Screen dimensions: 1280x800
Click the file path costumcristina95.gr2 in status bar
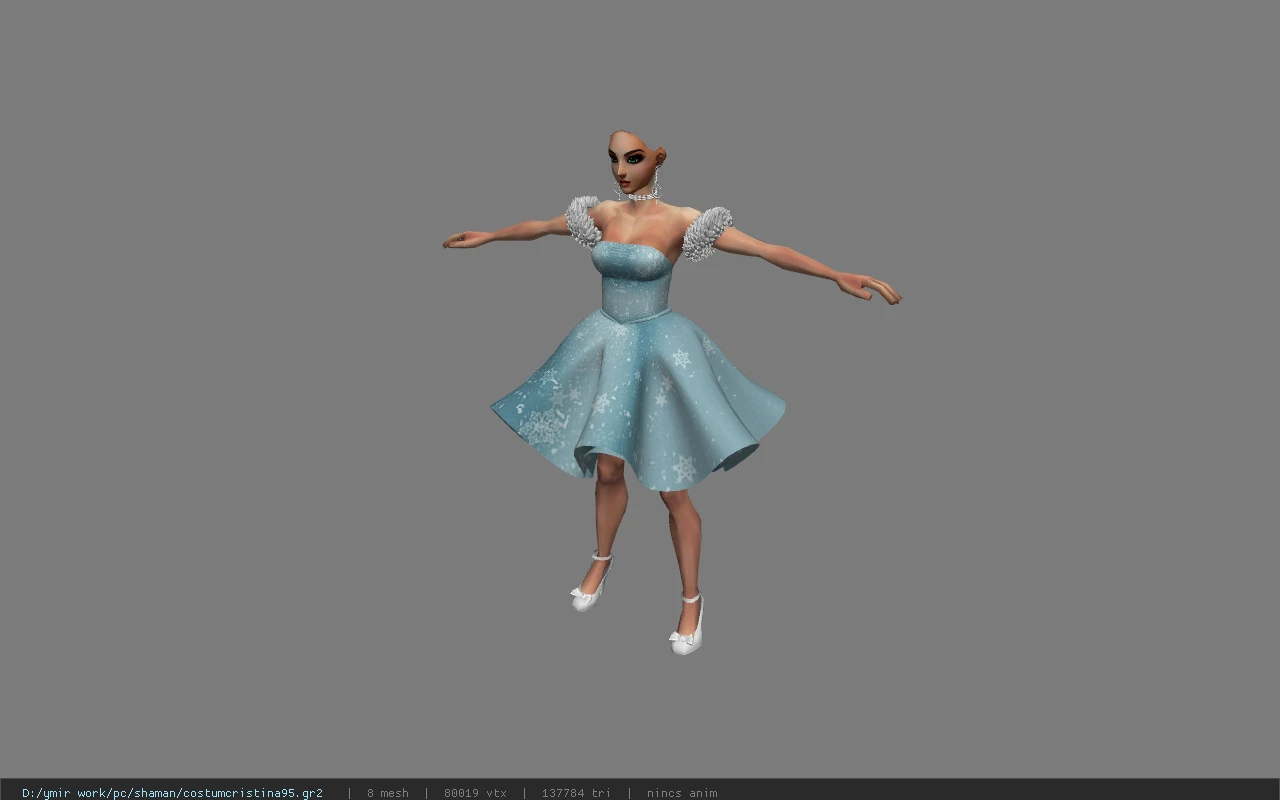[172, 793]
